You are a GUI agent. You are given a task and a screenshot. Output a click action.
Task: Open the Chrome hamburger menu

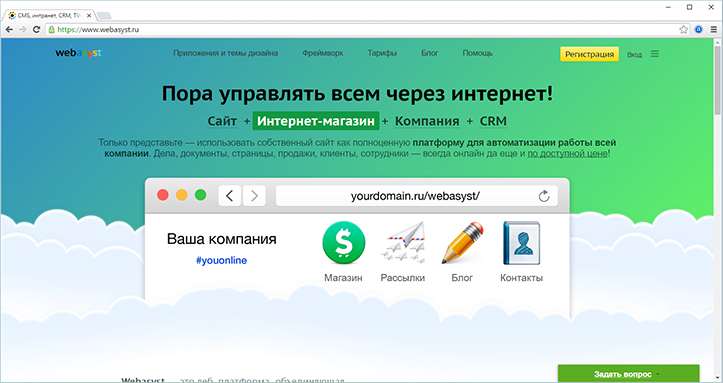point(714,29)
